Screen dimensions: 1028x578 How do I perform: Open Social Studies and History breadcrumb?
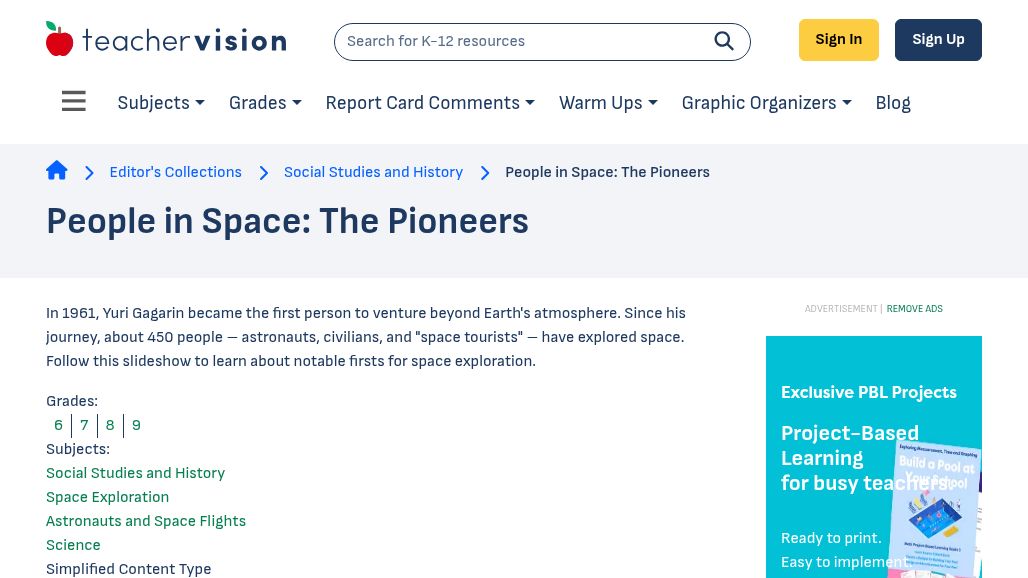(x=373, y=172)
